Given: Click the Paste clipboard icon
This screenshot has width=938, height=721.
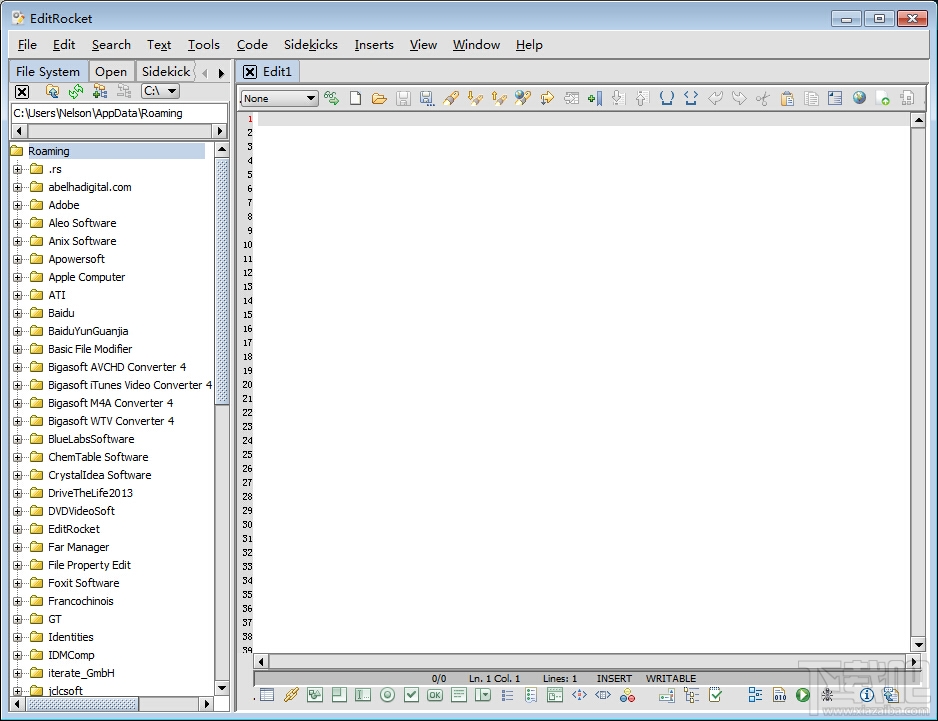Looking at the screenshot, I should pos(787,98).
